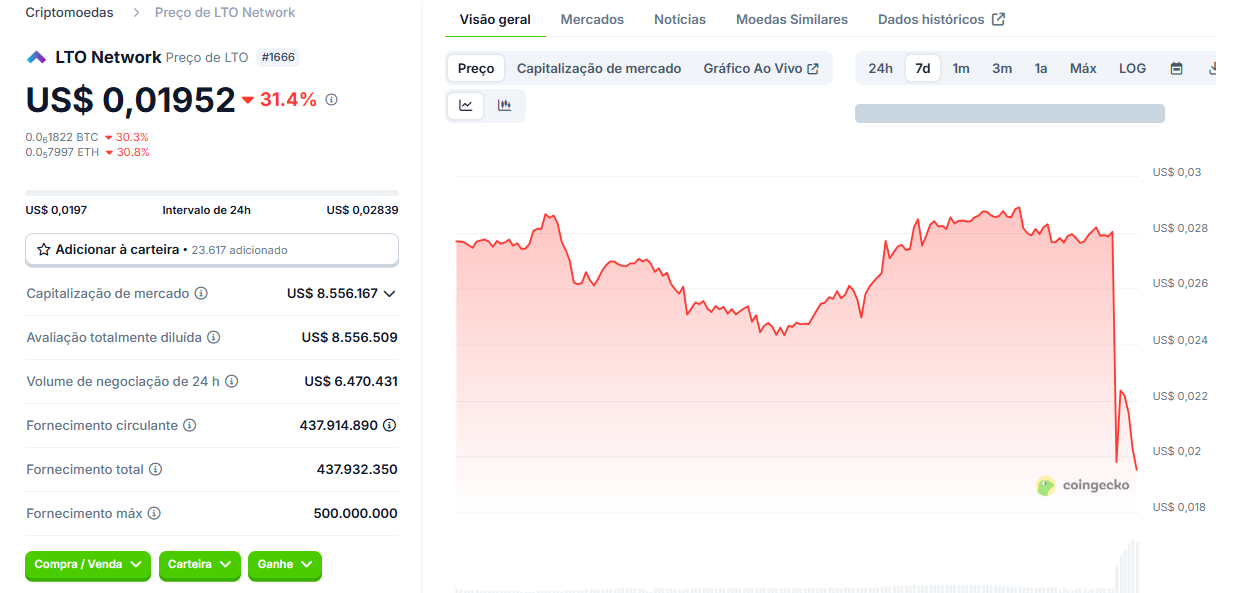Screen dimensions: 1255x593
Task: Click info icon beside Capitalização de mercado
Action: click(x=201, y=293)
